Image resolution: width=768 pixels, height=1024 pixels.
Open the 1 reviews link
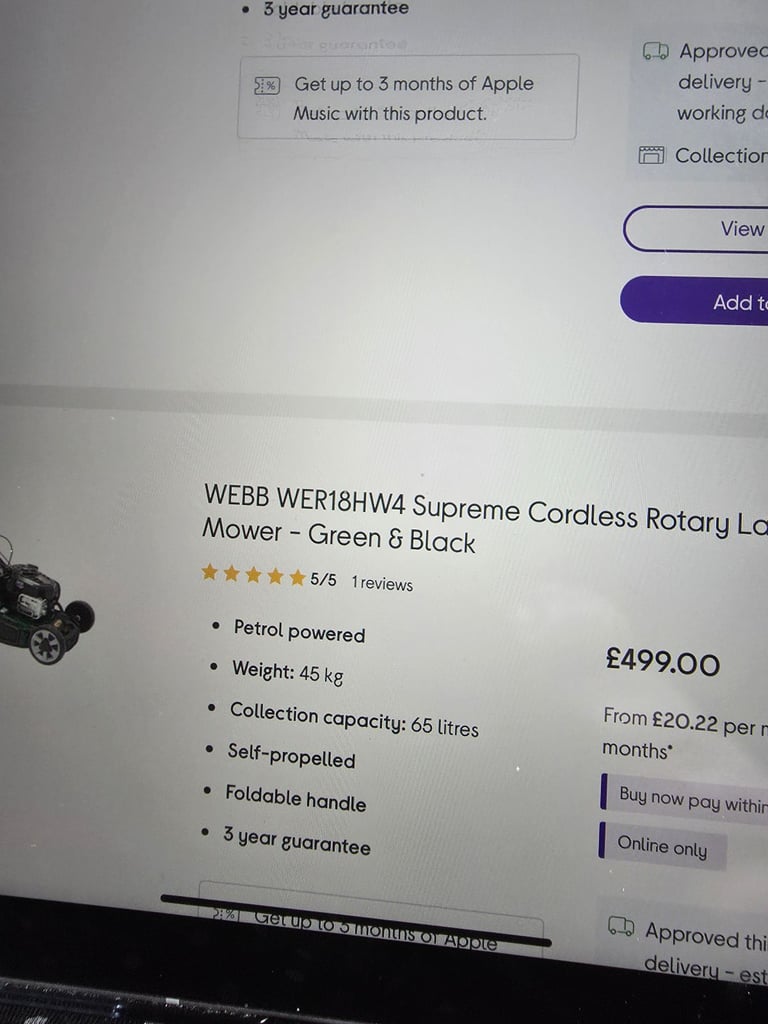click(382, 583)
